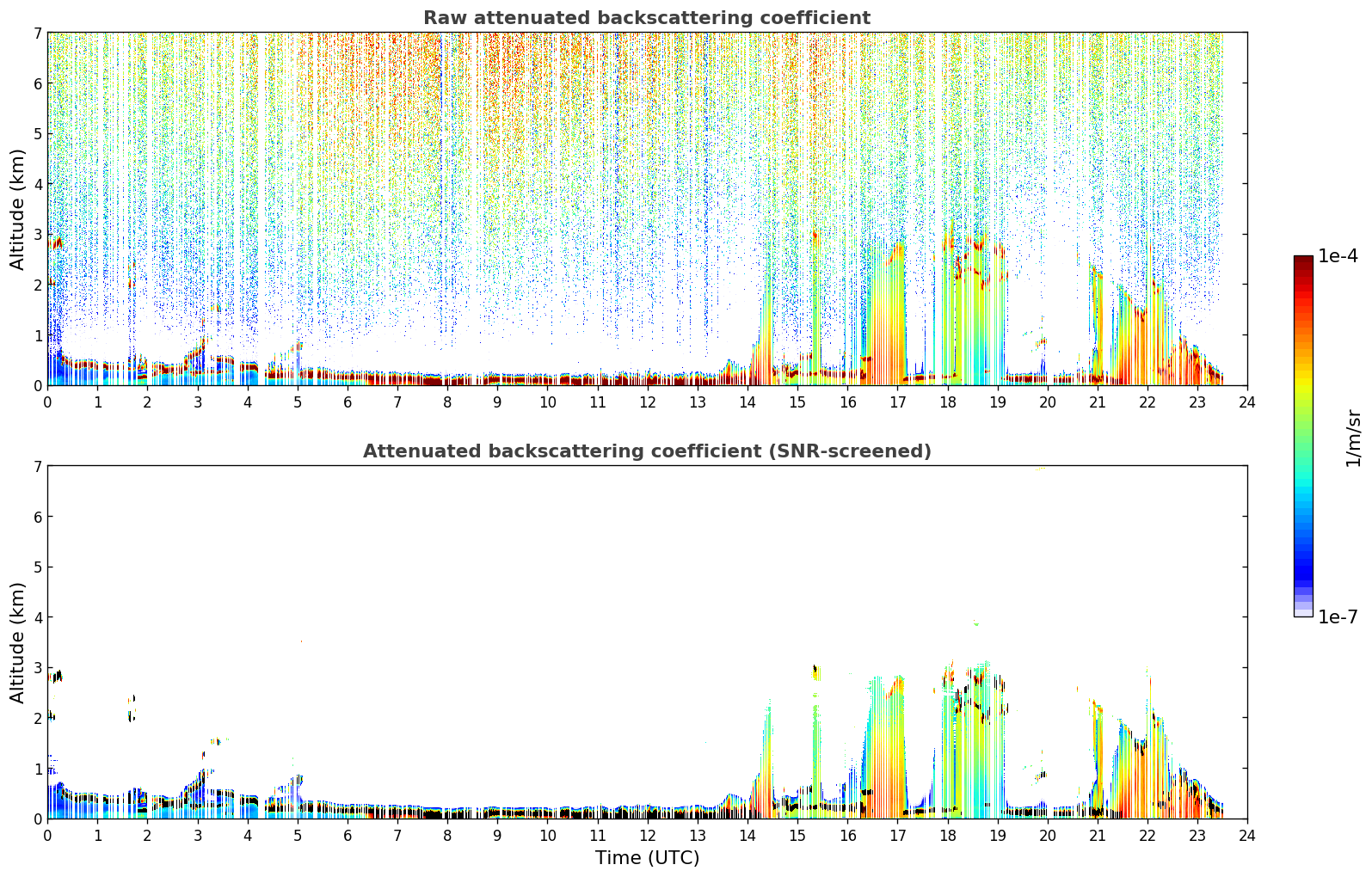The width and height of the screenshot is (1372, 877).
Task: Click the 'Raw attenuated backscattering coefficient' title
Action: (x=647, y=18)
